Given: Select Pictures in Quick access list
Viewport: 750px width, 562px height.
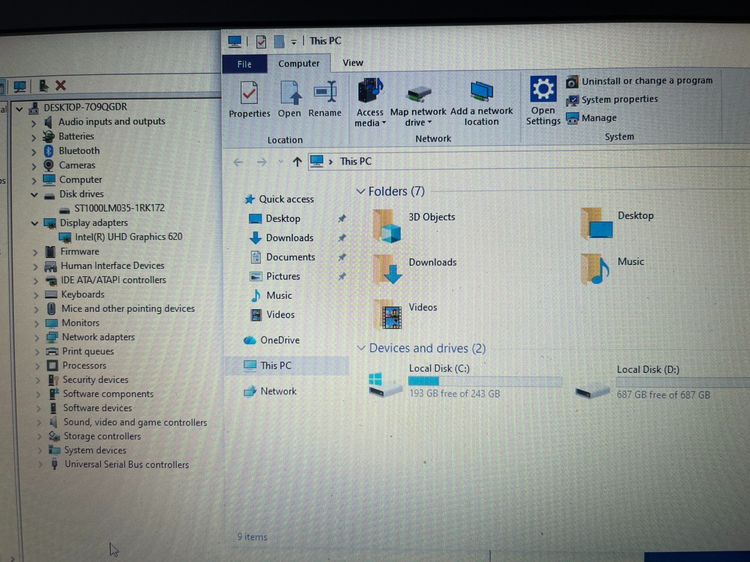Looking at the screenshot, I should pos(275,276).
